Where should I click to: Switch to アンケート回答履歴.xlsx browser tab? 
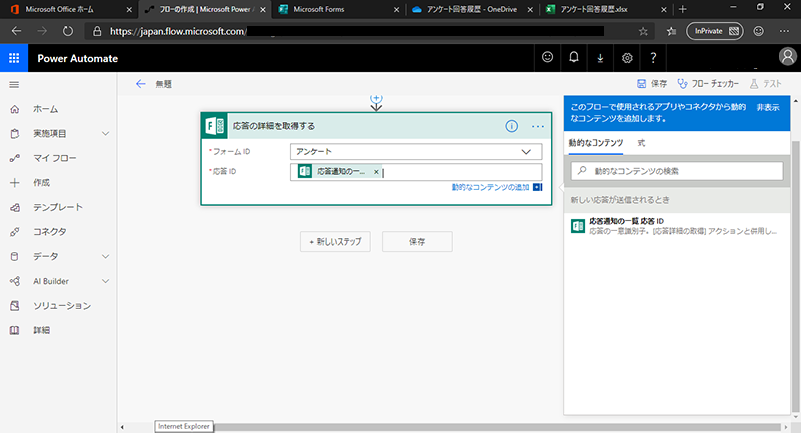point(594,9)
